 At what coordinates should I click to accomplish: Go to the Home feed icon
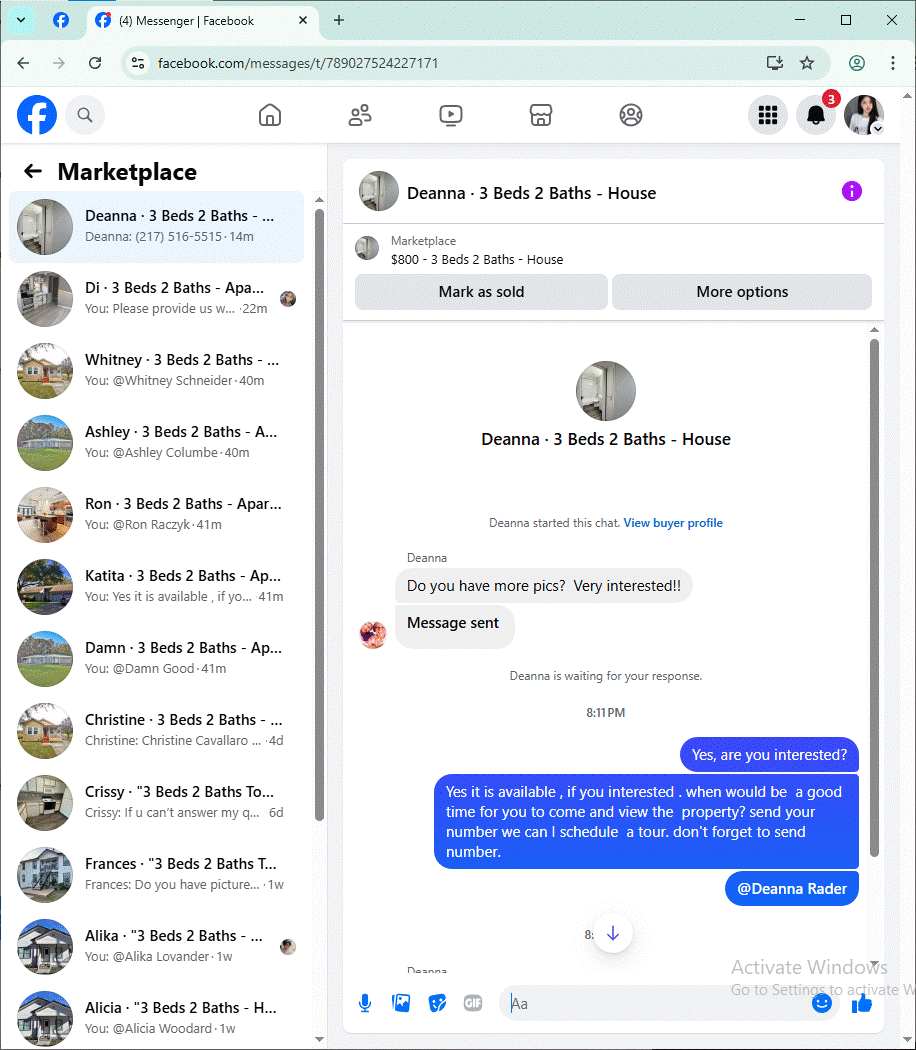pyautogui.click(x=270, y=115)
